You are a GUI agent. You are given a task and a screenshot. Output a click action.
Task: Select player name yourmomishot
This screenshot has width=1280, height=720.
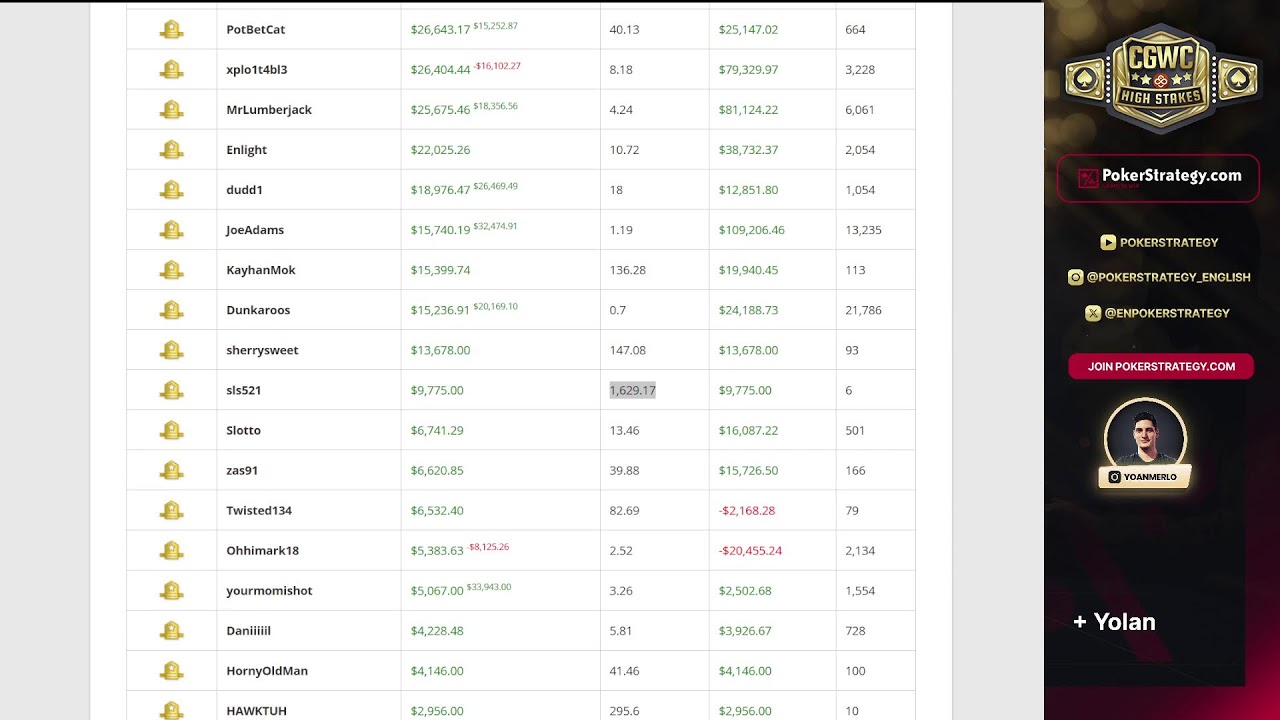point(270,590)
